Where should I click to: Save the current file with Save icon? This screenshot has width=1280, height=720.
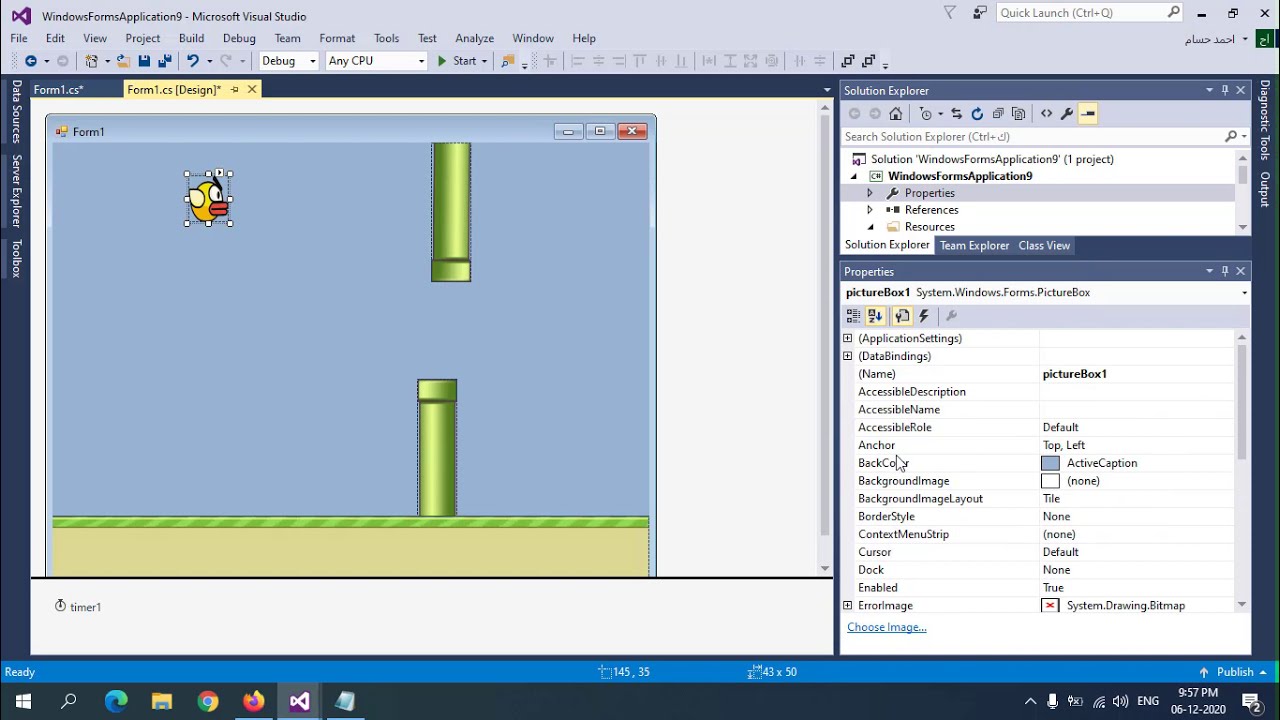point(144,61)
